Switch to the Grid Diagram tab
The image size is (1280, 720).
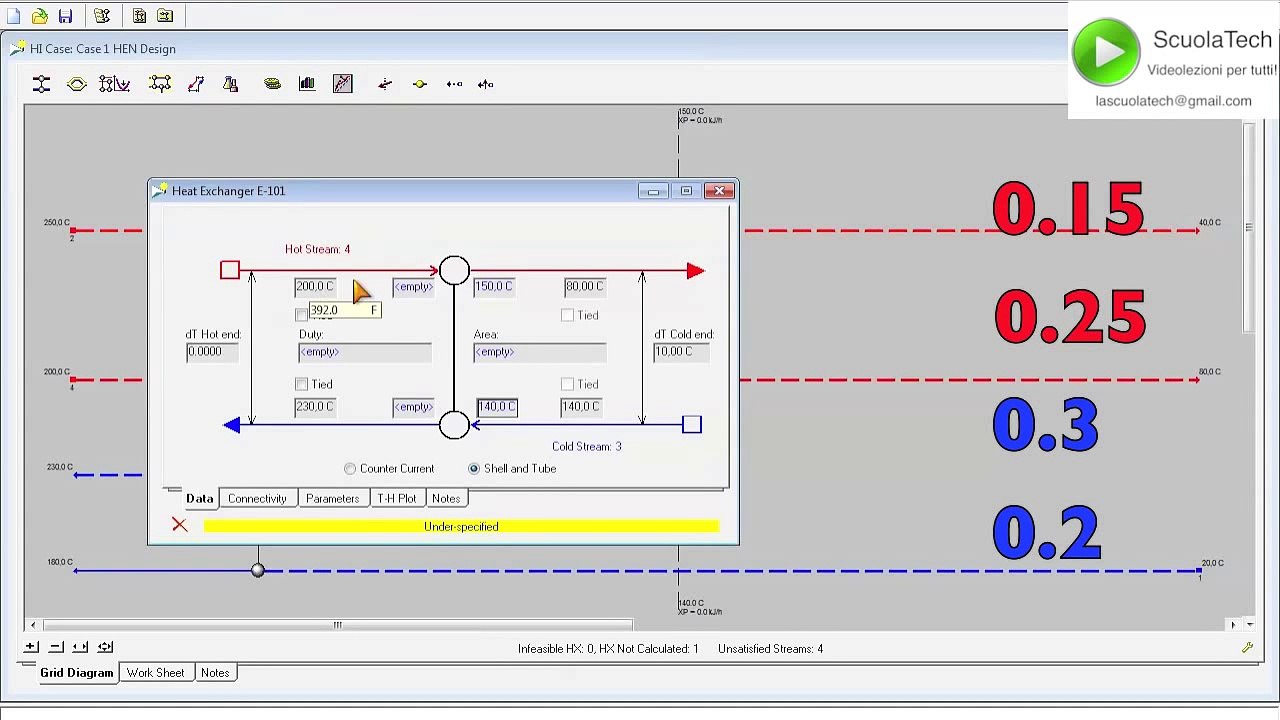click(x=77, y=673)
